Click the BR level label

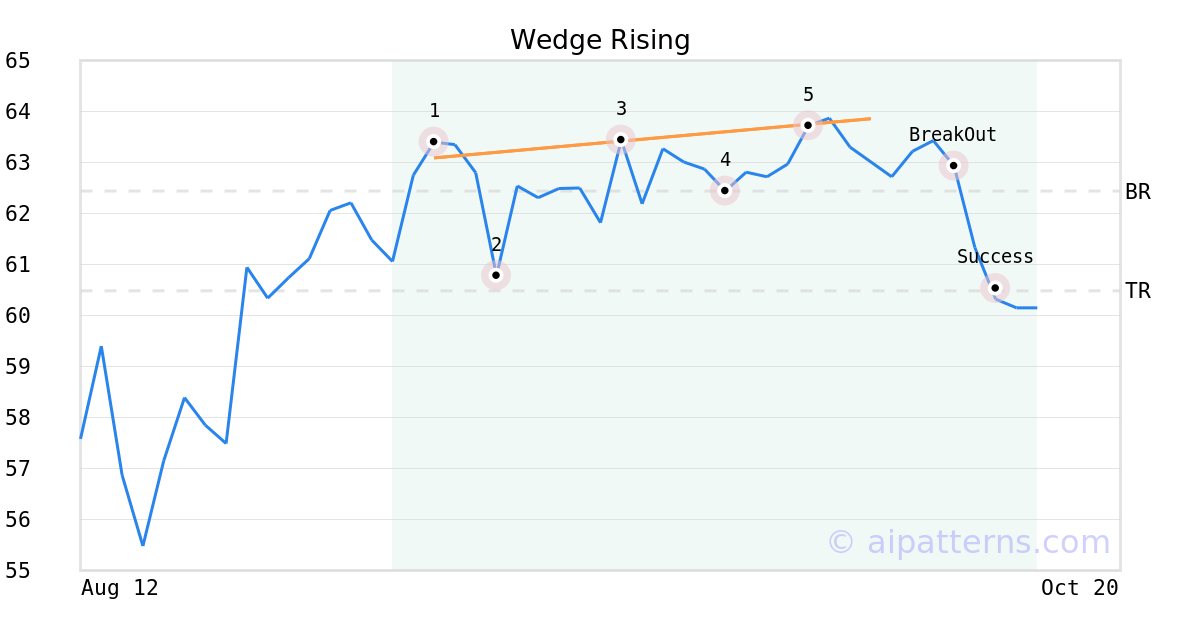[x=1138, y=192]
